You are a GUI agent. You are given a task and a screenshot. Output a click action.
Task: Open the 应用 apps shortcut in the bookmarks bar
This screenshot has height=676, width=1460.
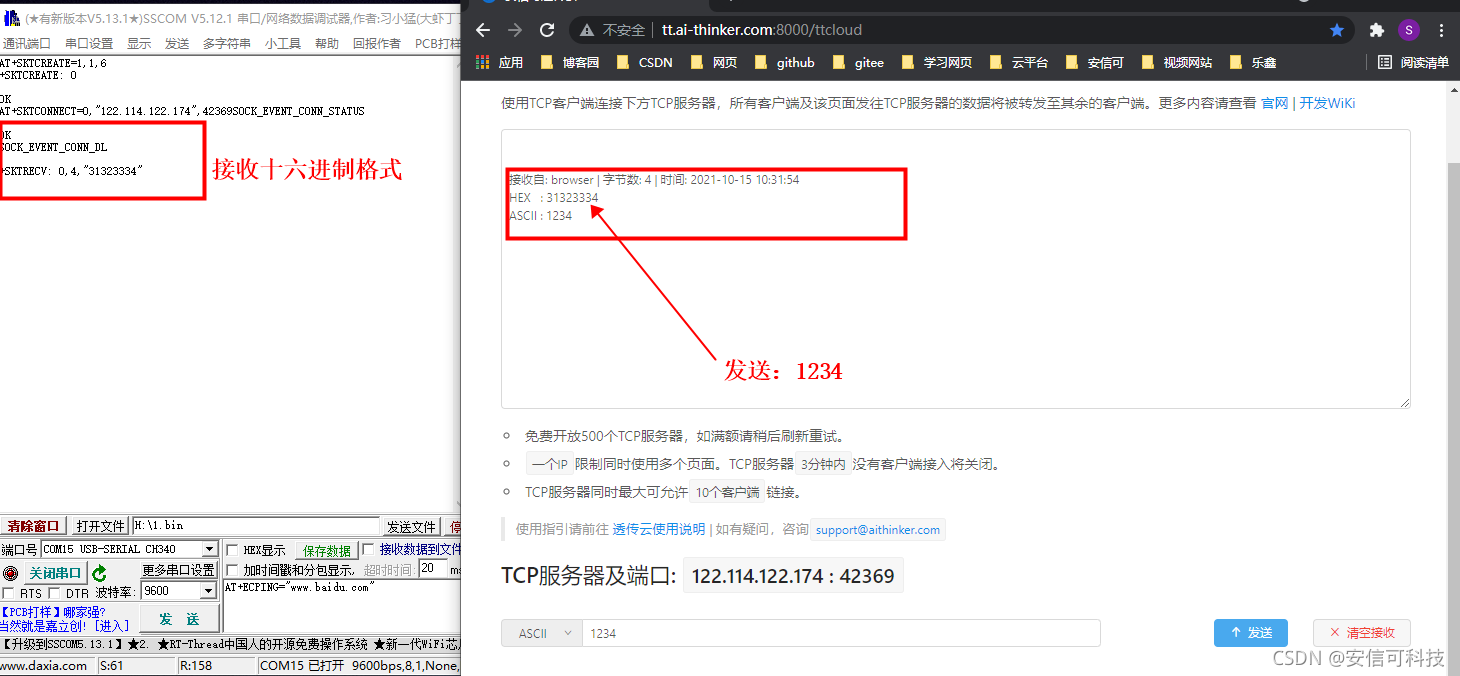499,62
